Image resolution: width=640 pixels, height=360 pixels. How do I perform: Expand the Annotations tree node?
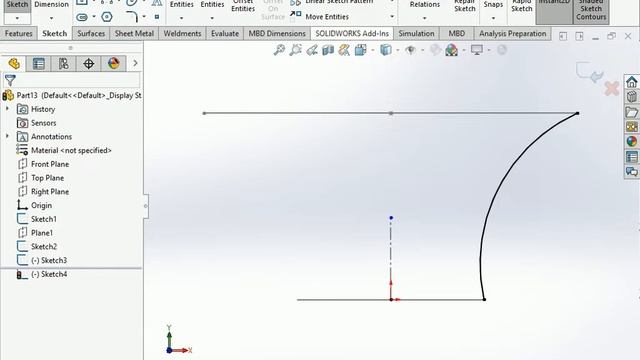[x=7, y=136]
